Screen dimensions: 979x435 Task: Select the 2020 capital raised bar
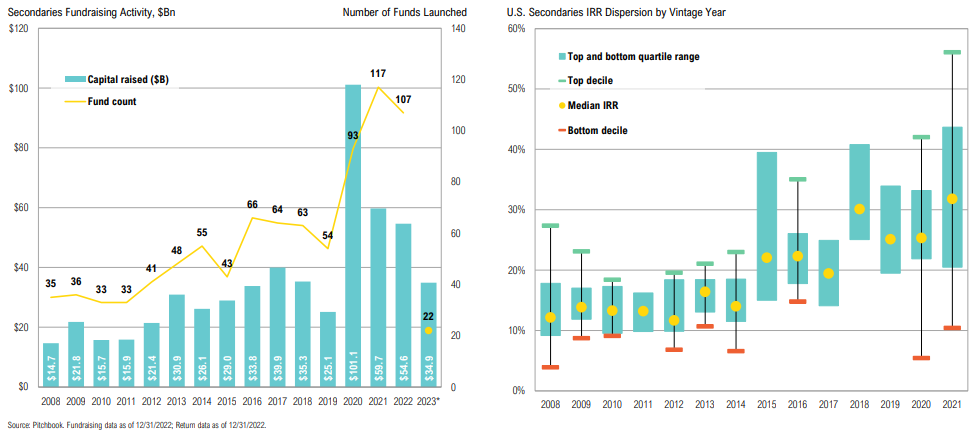click(353, 235)
